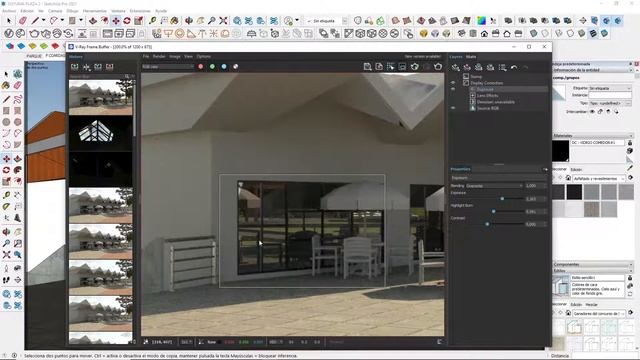Toggle visibility eye of Exposure layer
This screenshot has width=640, height=360.
pyautogui.click(x=453, y=89)
